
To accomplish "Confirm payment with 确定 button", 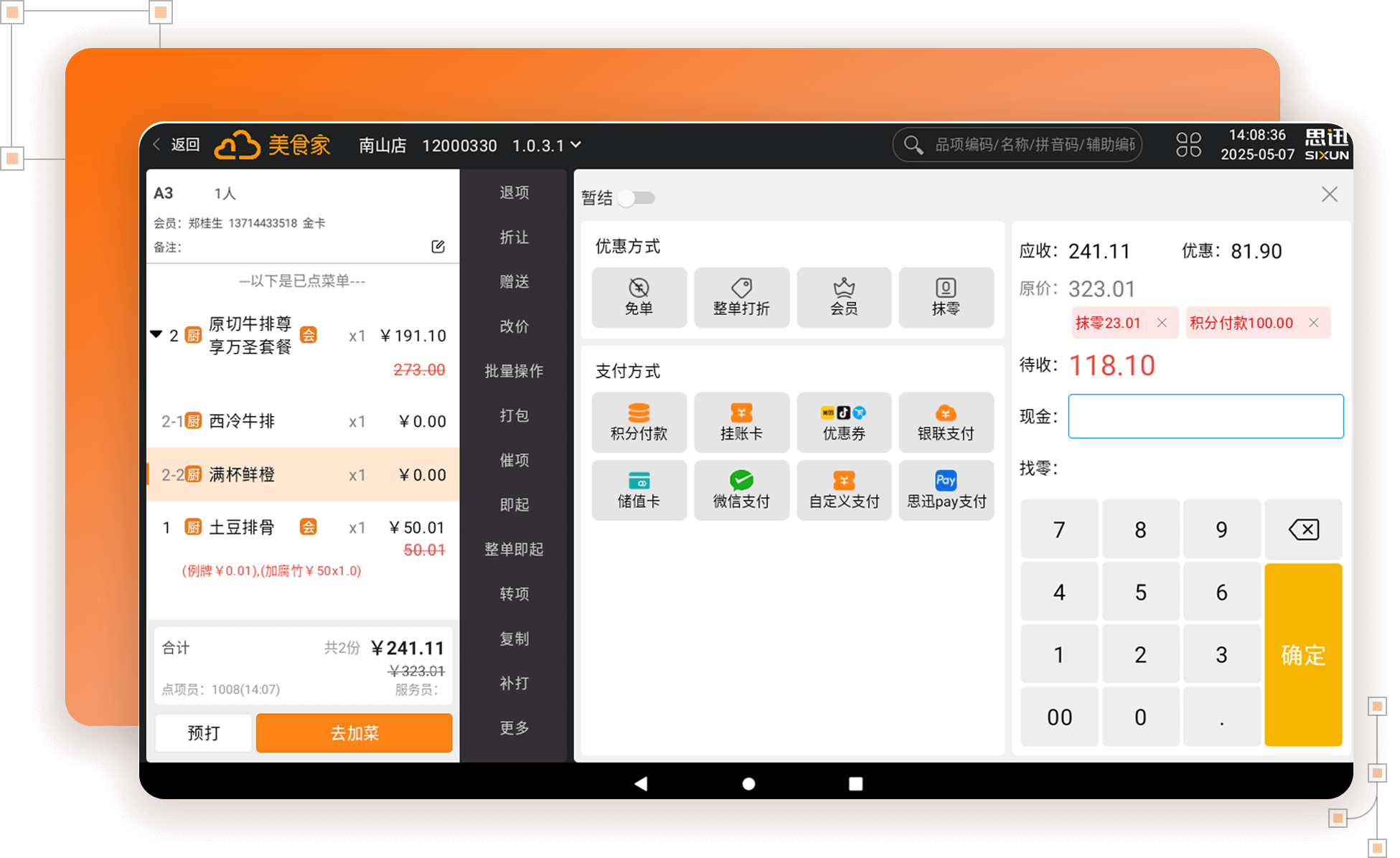I will point(1303,655).
